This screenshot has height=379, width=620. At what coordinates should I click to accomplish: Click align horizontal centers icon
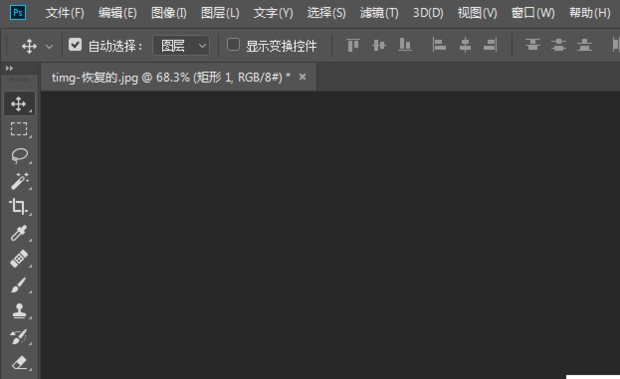[465, 45]
